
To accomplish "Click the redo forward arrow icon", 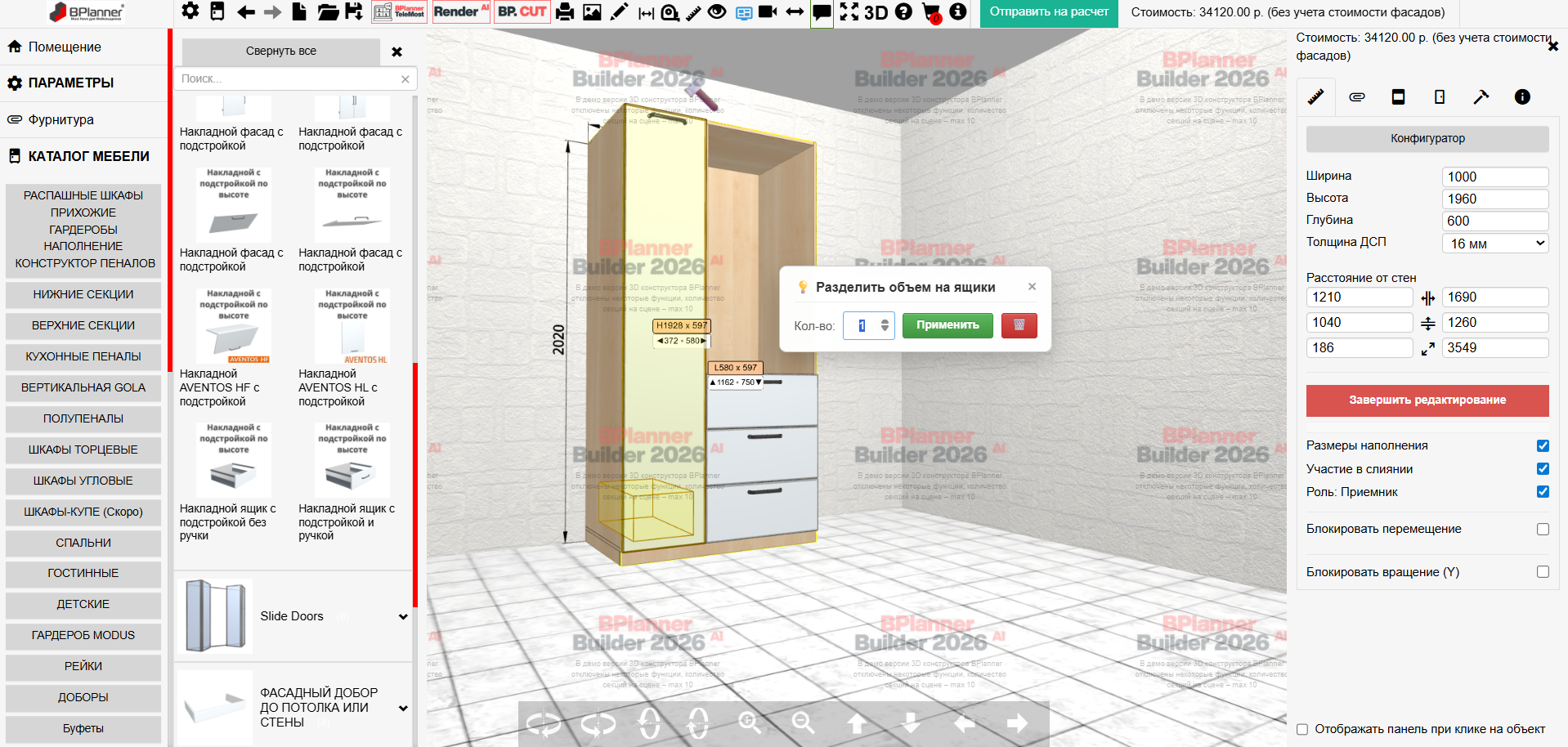I will click(x=273, y=11).
